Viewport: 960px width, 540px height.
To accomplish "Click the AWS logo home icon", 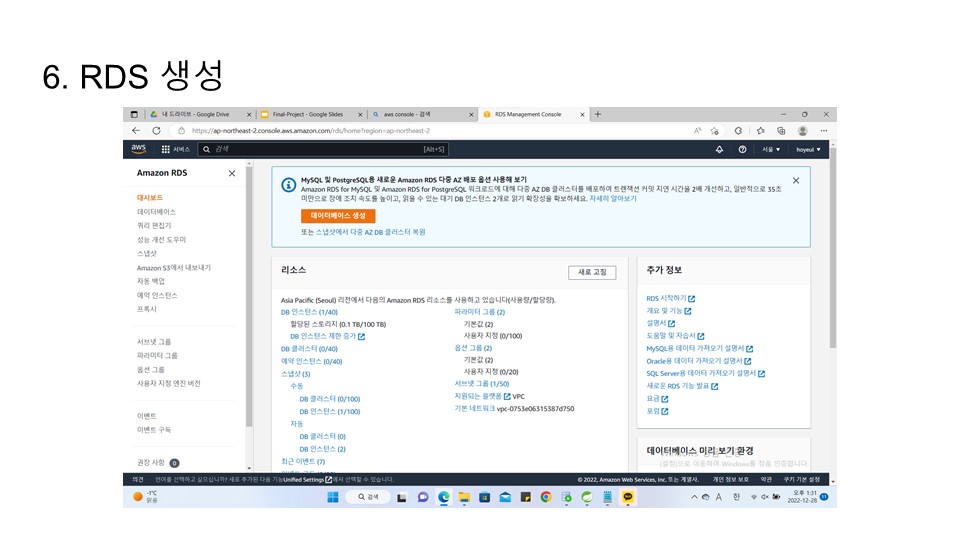I will [138, 149].
